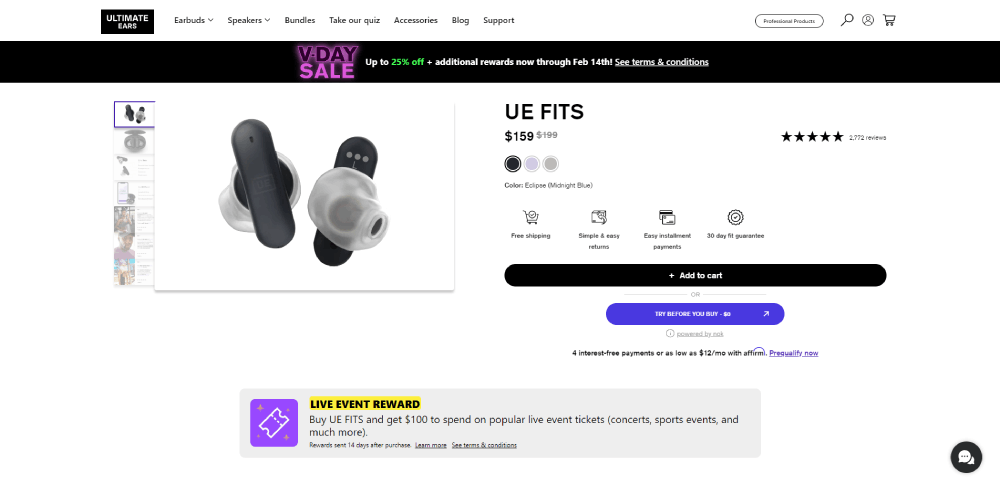Select the first product thumbnail image
Screen dimensions: 1000x484
click(x=134, y=114)
